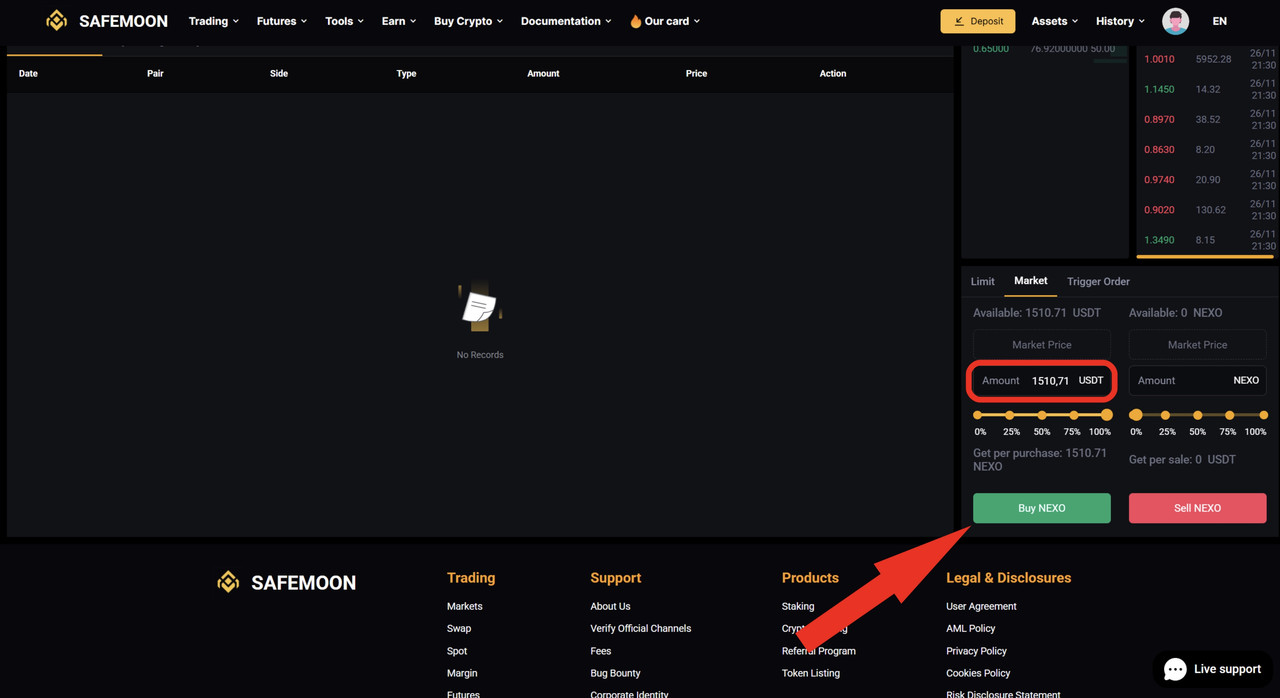This screenshot has height=698, width=1280.
Task: Click the Price column header
Action: pos(696,74)
